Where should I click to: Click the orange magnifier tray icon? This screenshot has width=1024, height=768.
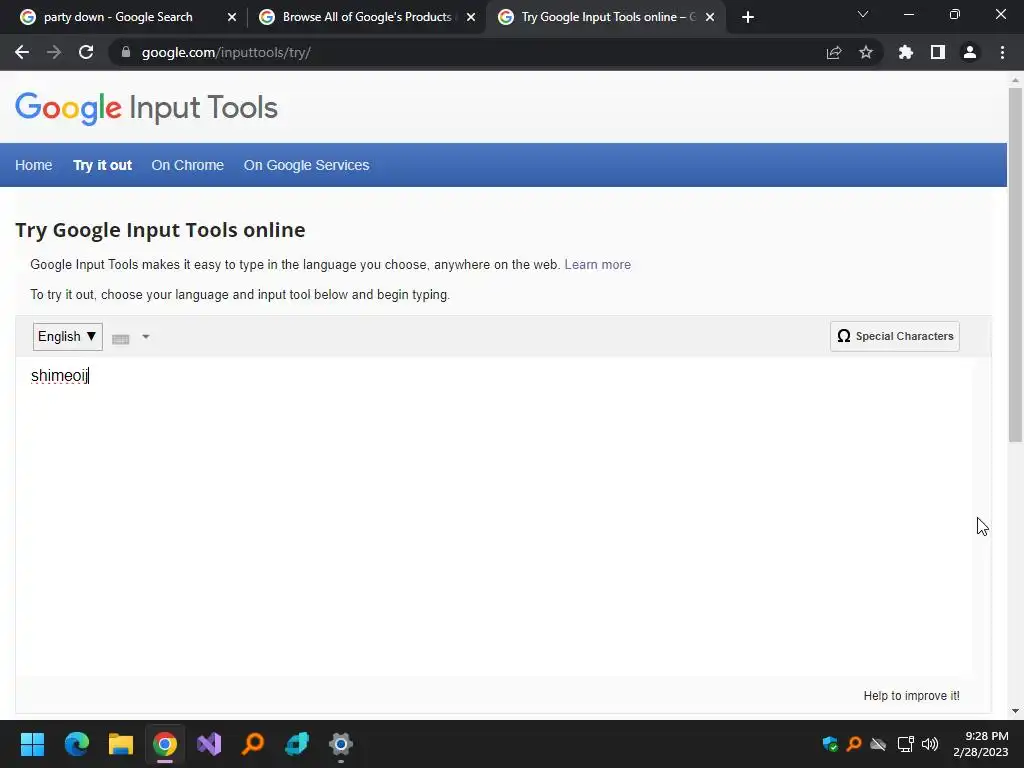(x=854, y=744)
